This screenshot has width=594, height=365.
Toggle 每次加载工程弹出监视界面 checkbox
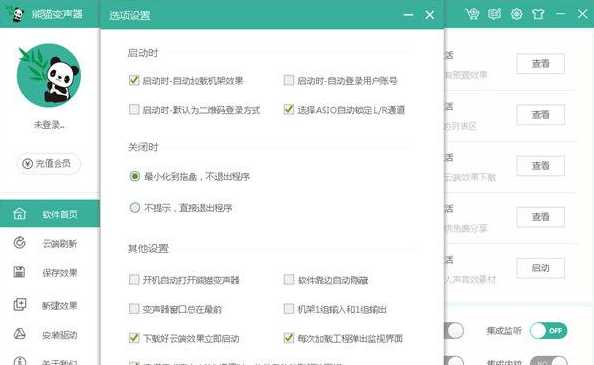click(x=289, y=337)
